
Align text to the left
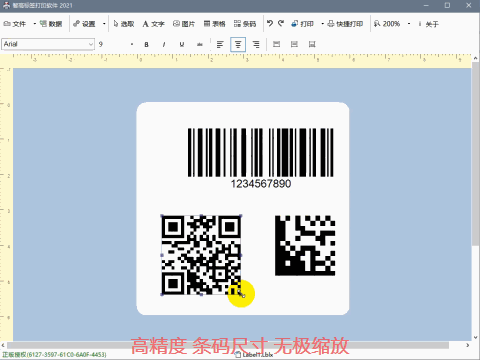220,44
